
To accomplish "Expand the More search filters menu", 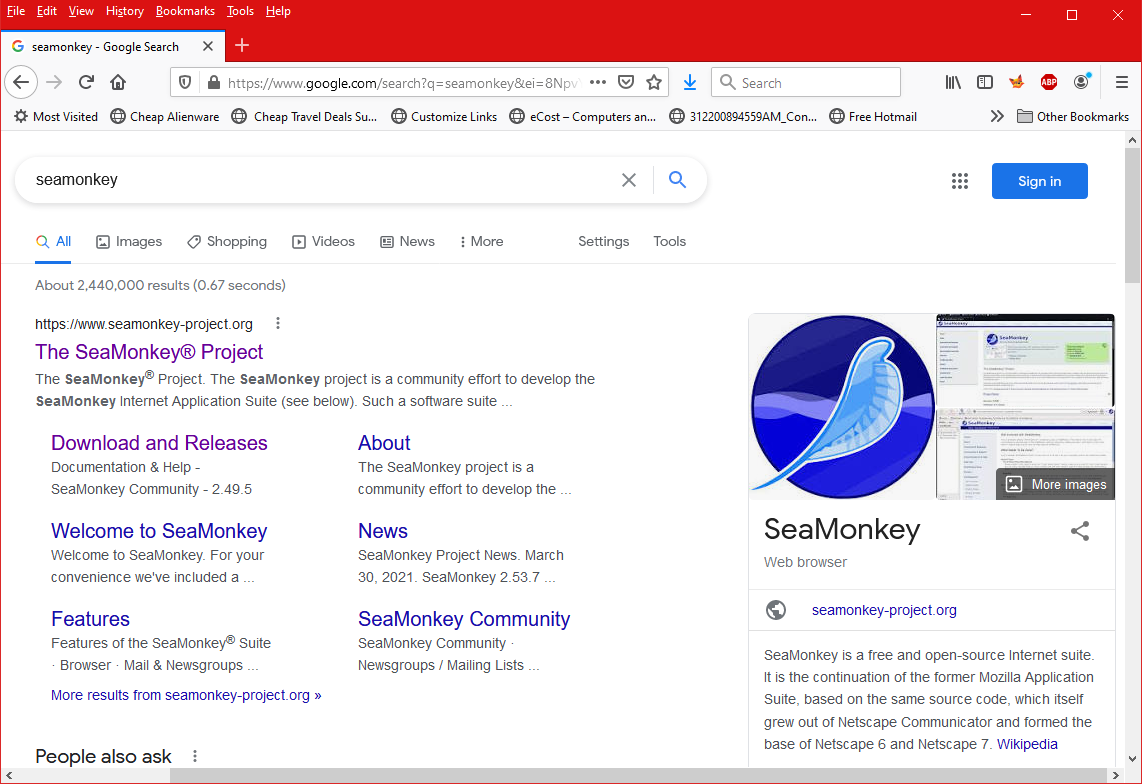I will (x=481, y=241).
